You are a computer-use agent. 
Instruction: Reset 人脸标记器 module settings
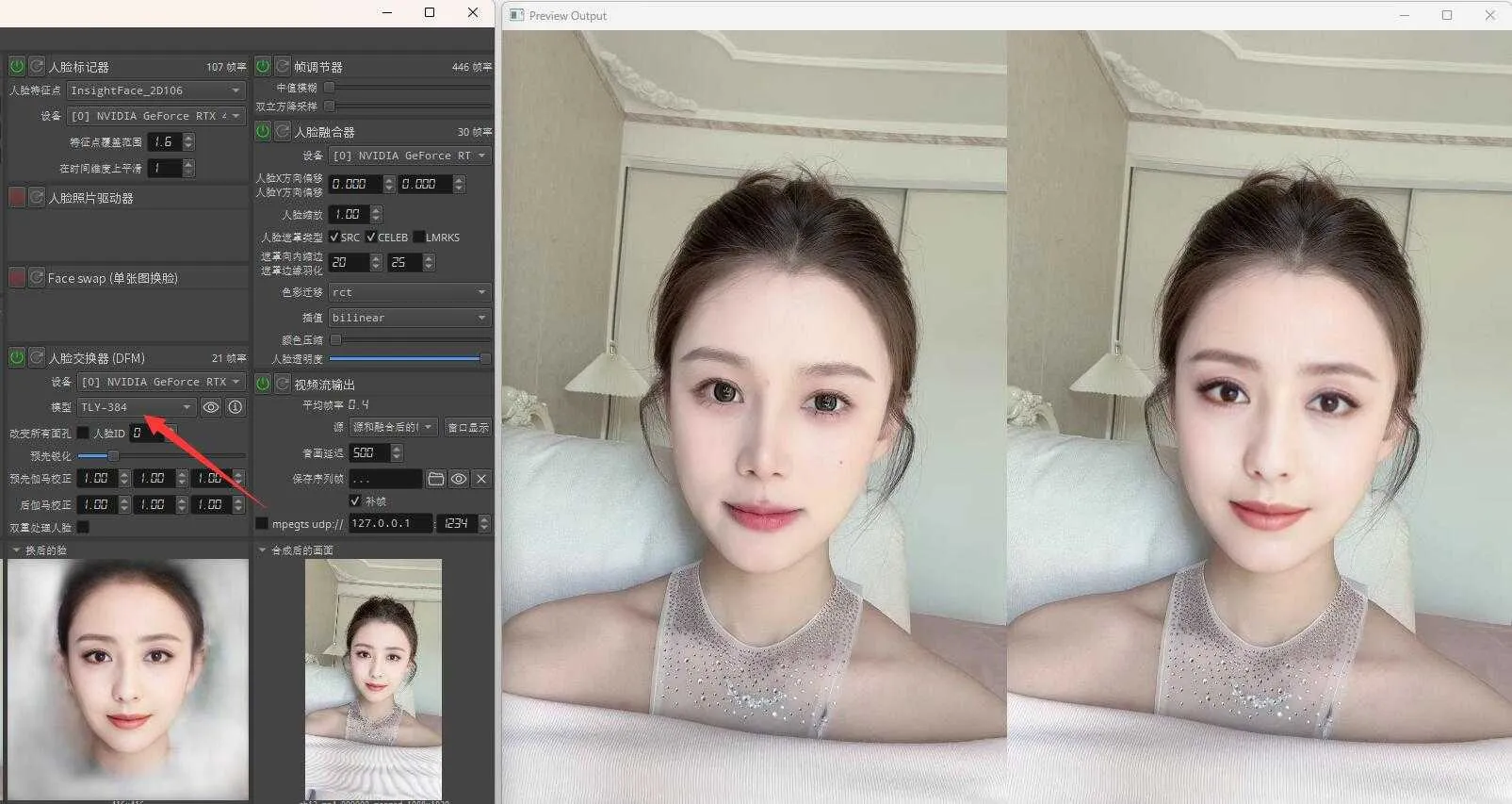click(x=37, y=66)
